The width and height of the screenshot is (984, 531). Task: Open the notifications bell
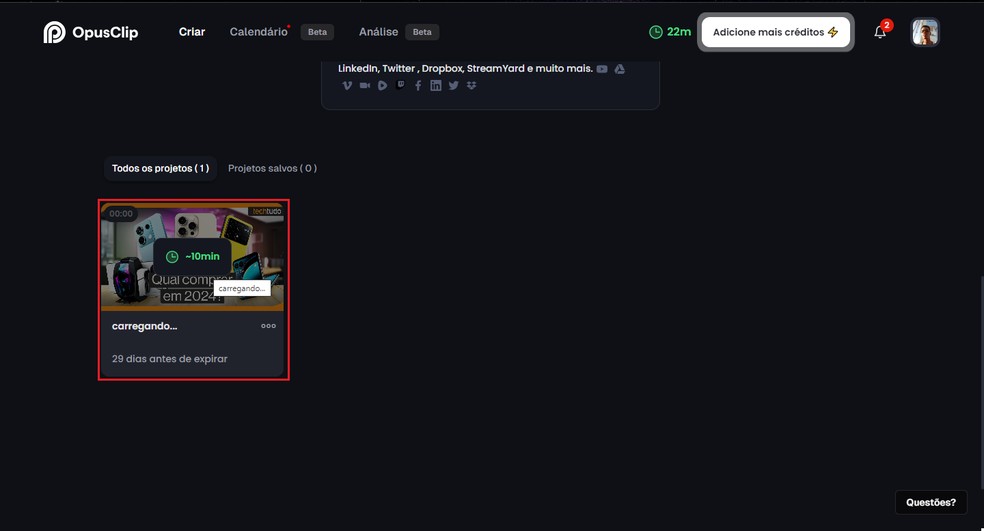[x=880, y=32]
